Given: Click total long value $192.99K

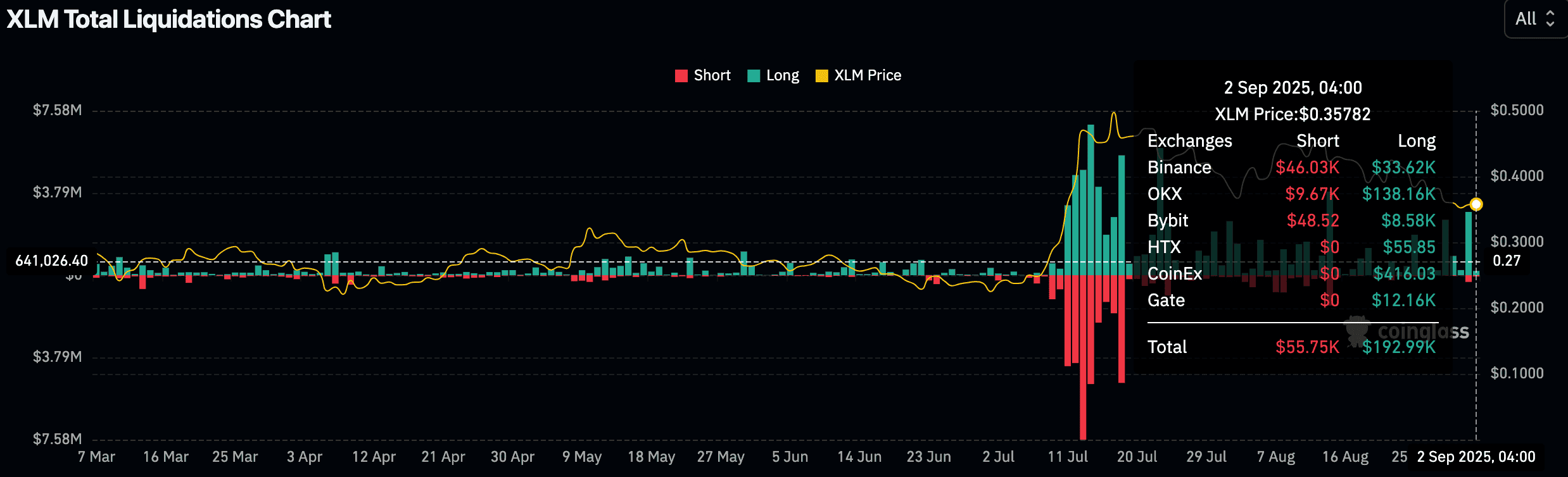Looking at the screenshot, I should [x=1399, y=347].
